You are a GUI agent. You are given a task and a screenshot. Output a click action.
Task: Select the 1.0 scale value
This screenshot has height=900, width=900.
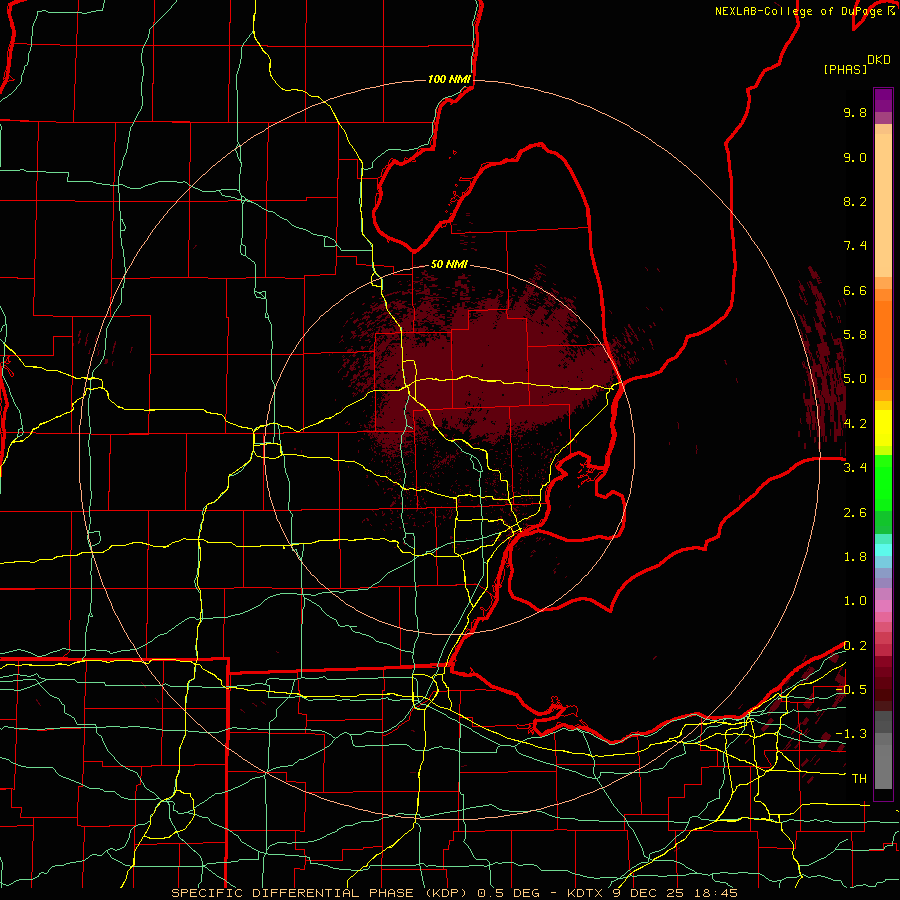tap(855, 601)
